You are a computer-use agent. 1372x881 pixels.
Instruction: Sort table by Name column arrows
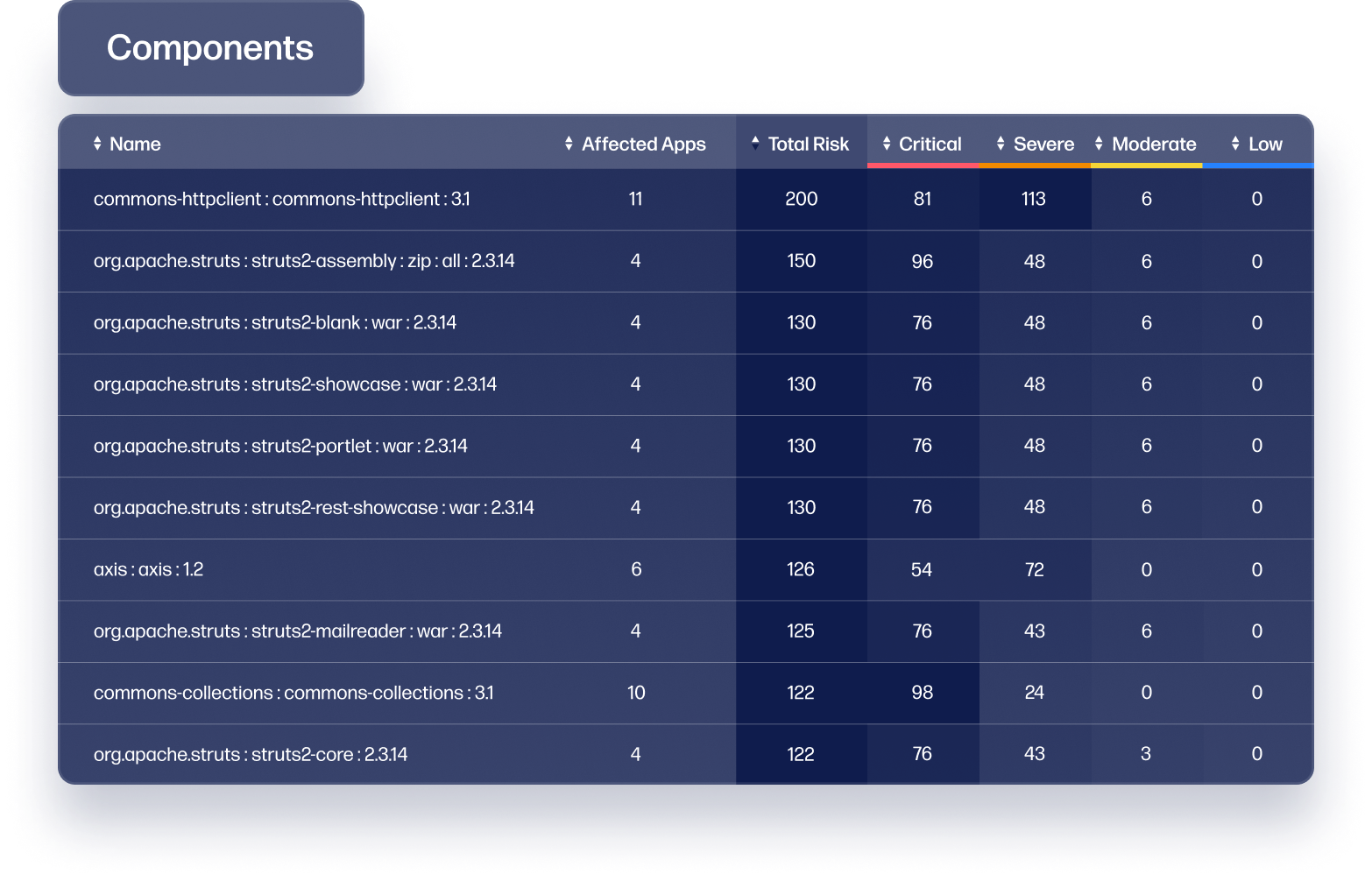click(x=97, y=144)
